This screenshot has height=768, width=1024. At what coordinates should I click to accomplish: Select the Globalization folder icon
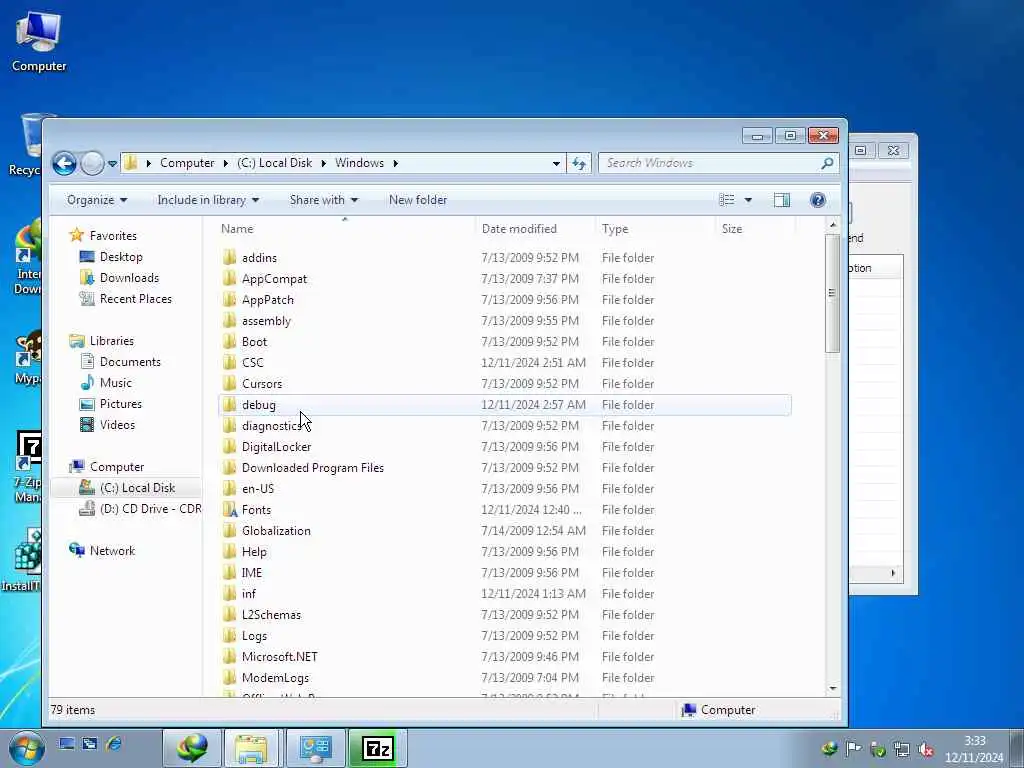(x=229, y=530)
